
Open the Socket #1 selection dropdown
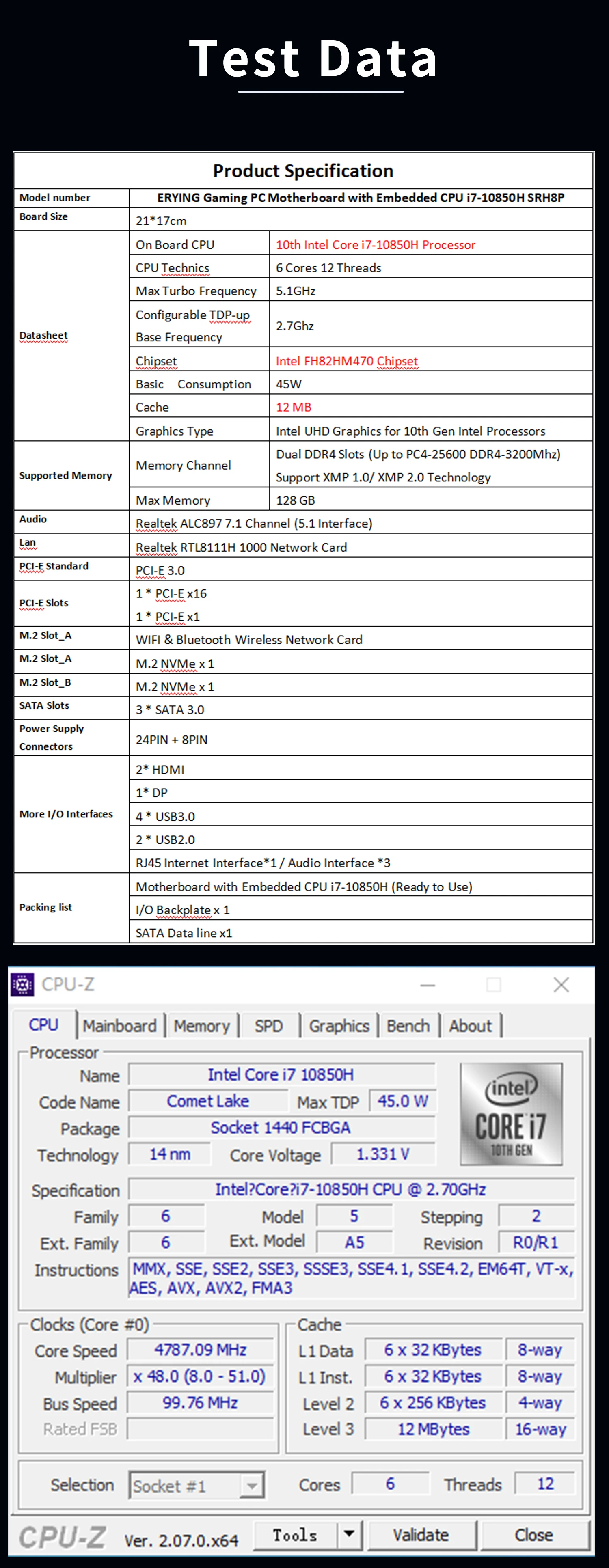coord(252,1486)
